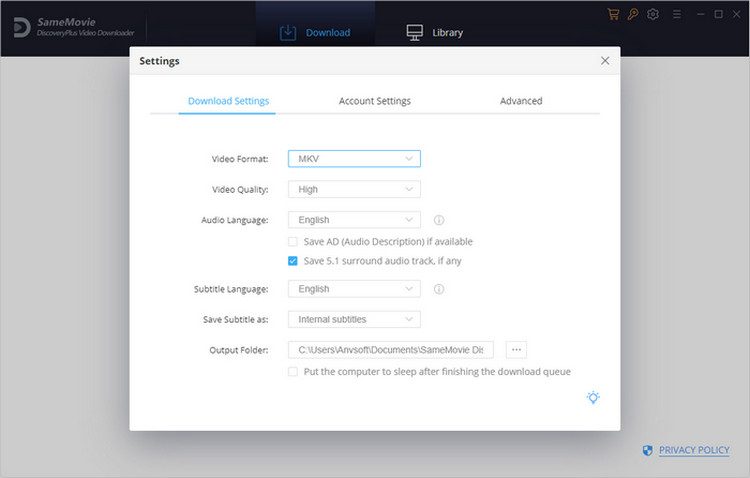Click the SameMovie logo icon

click(x=21, y=27)
